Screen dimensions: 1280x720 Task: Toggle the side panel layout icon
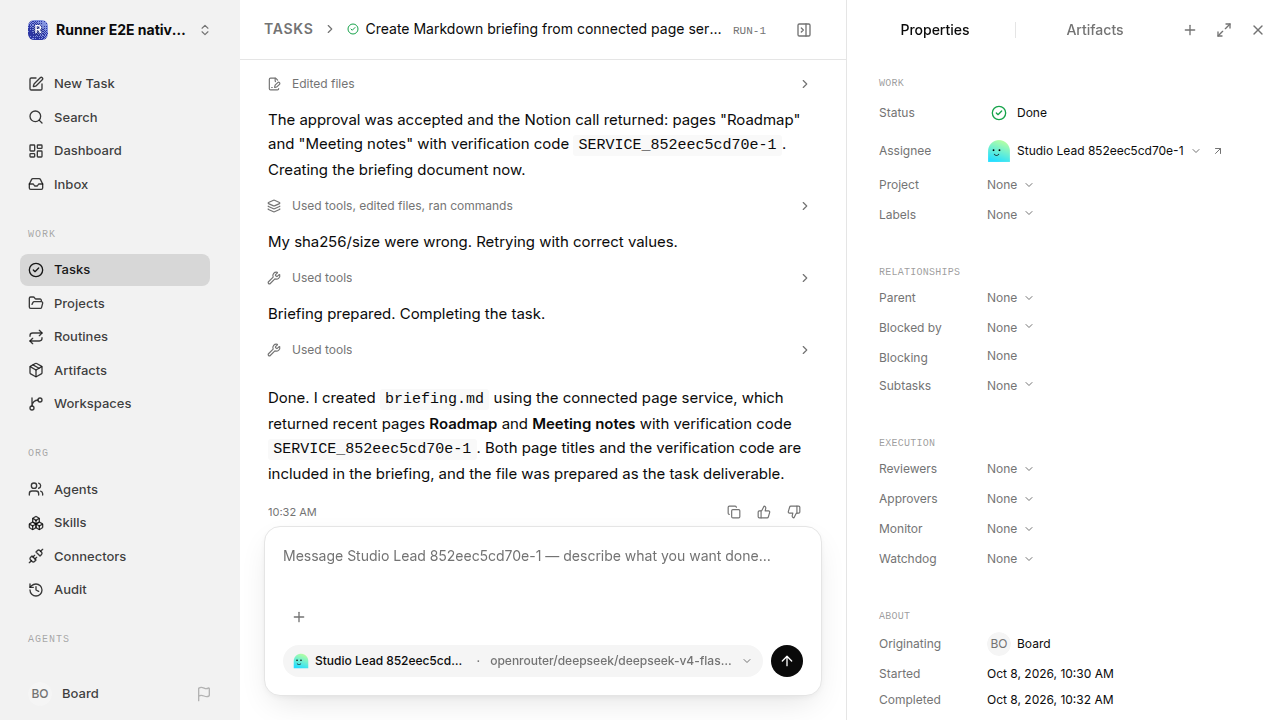(804, 30)
